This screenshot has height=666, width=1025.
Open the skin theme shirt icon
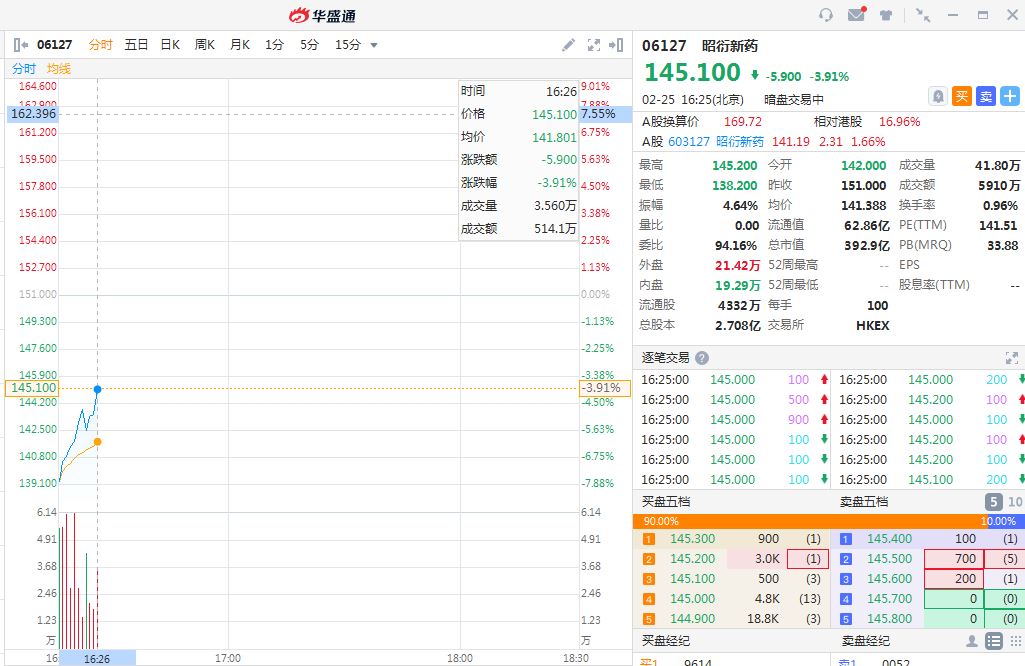point(886,15)
